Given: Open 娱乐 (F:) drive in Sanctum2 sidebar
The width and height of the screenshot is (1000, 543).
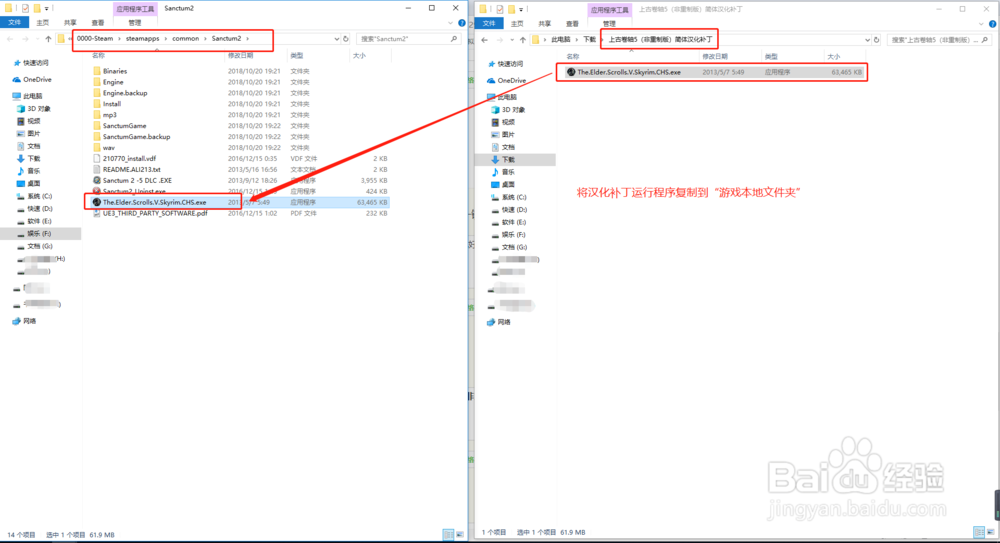Looking at the screenshot, I should [39, 234].
